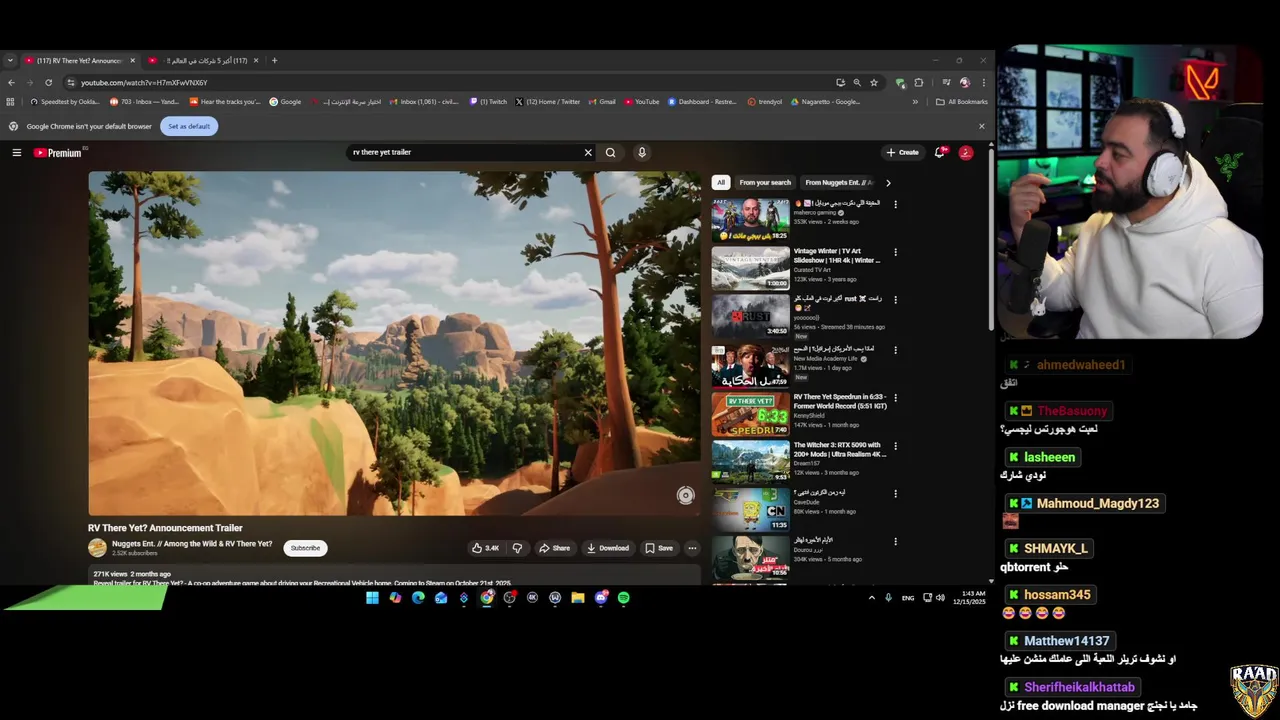
Task: Play the RV There Yet Speedrun thumbnail
Action: click(x=750, y=414)
